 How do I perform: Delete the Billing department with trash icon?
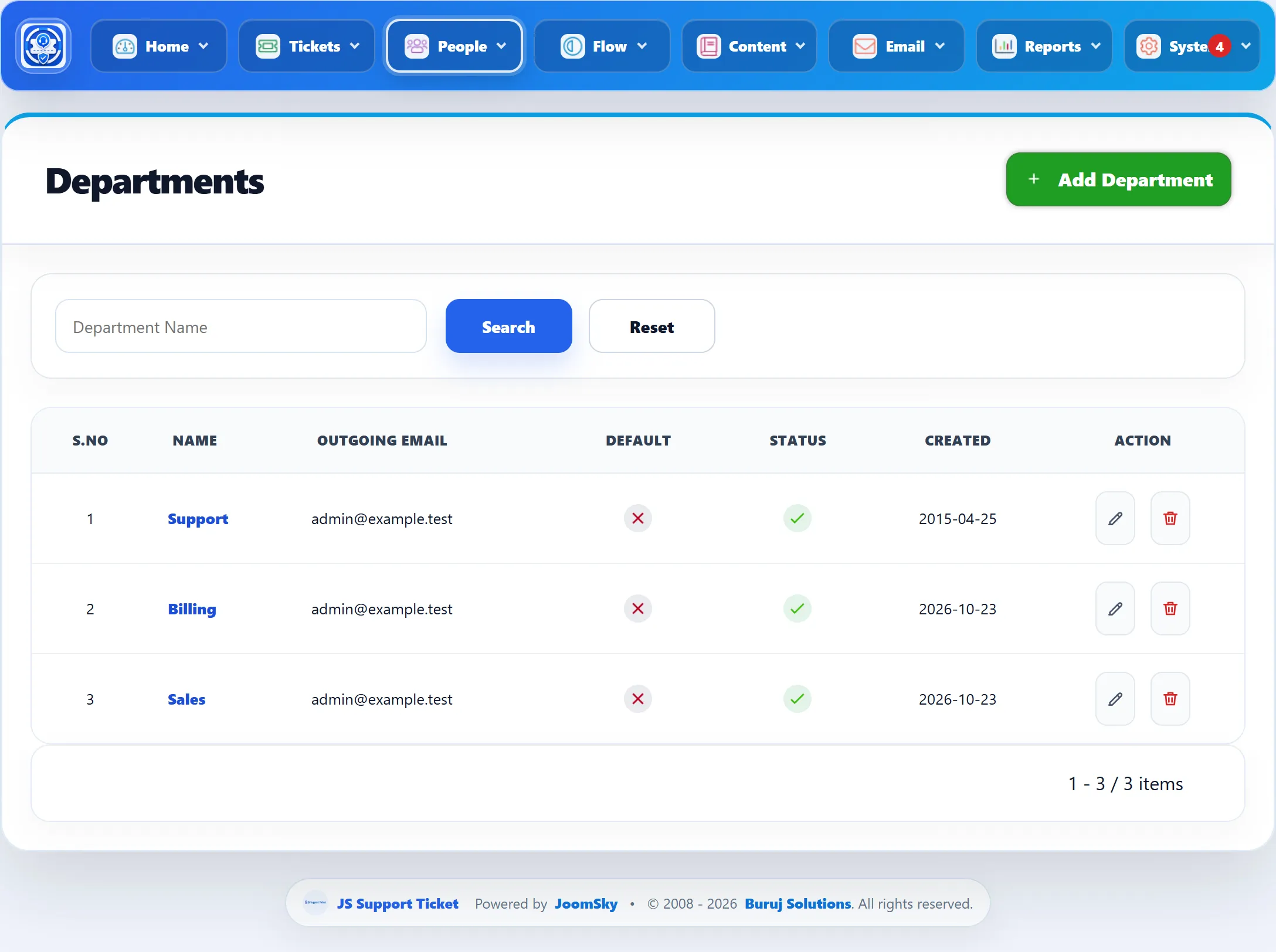[x=1170, y=608]
